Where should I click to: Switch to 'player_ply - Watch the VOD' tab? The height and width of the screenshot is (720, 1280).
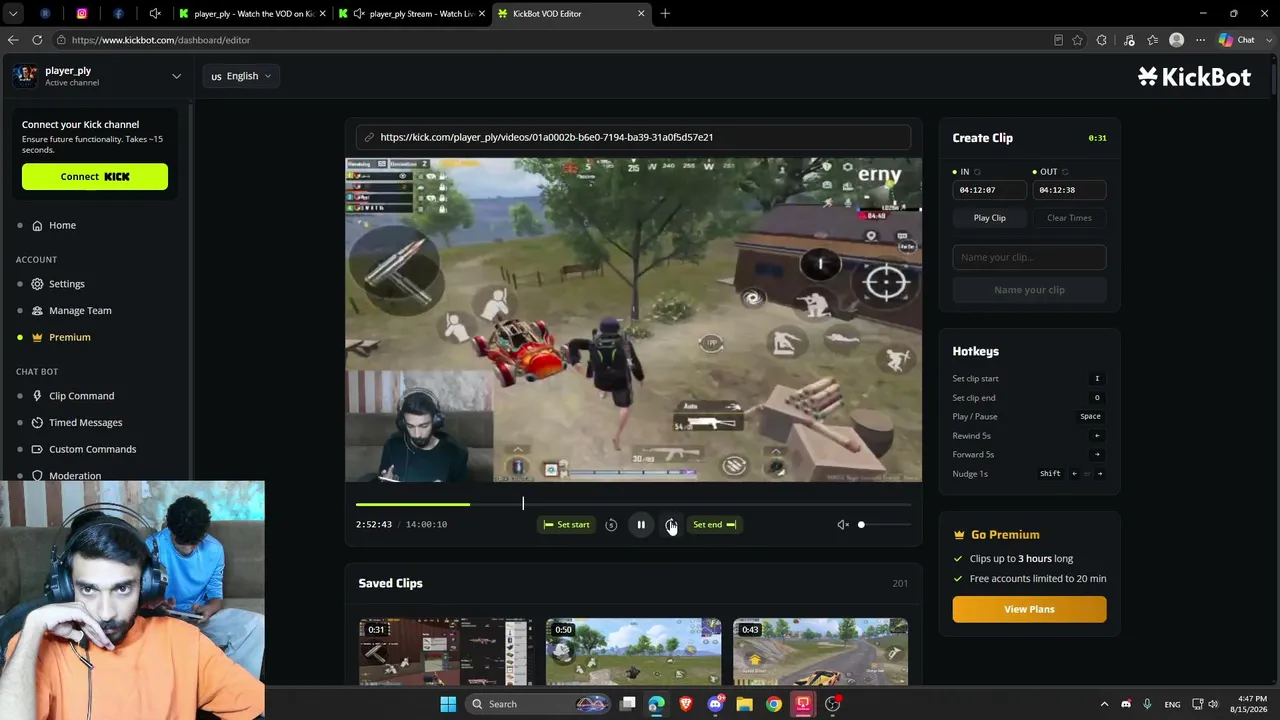(x=252, y=14)
